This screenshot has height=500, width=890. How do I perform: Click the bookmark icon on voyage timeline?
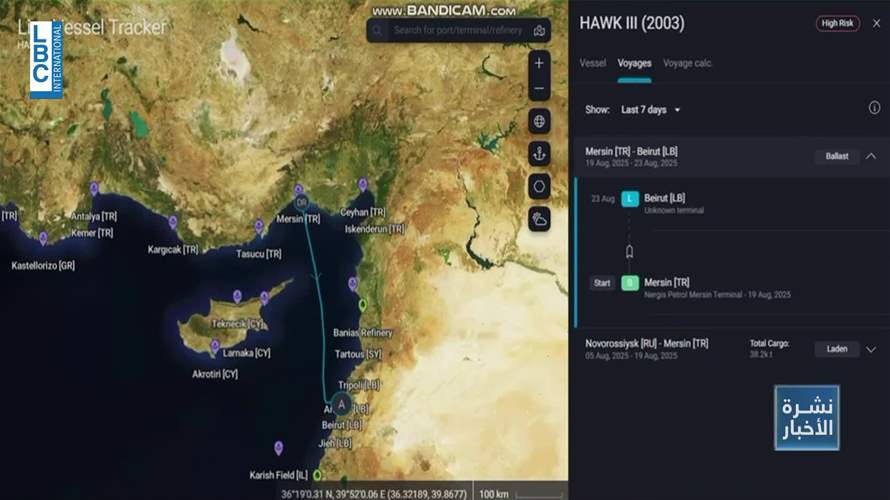point(629,251)
